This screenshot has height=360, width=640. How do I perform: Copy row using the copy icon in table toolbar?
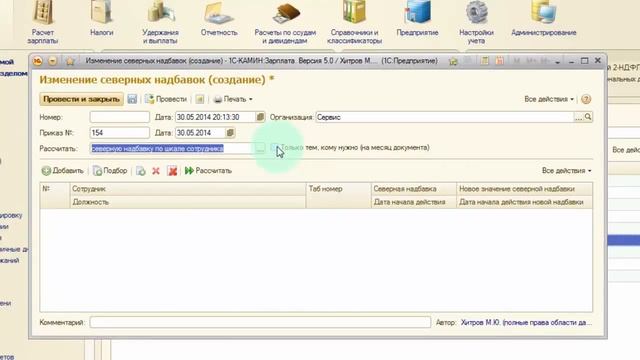[x=141, y=171]
